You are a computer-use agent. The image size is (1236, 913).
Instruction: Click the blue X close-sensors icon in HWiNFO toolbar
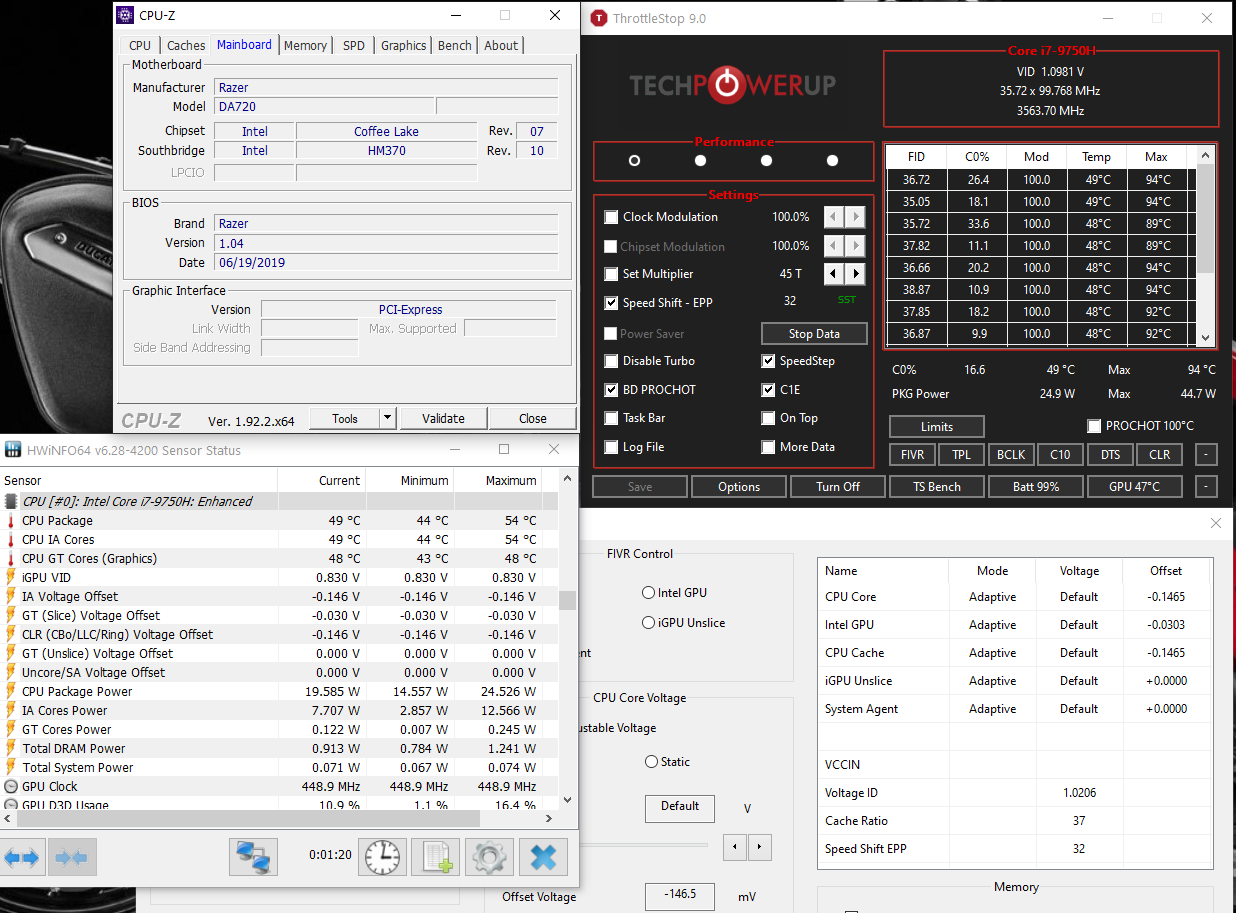(543, 857)
